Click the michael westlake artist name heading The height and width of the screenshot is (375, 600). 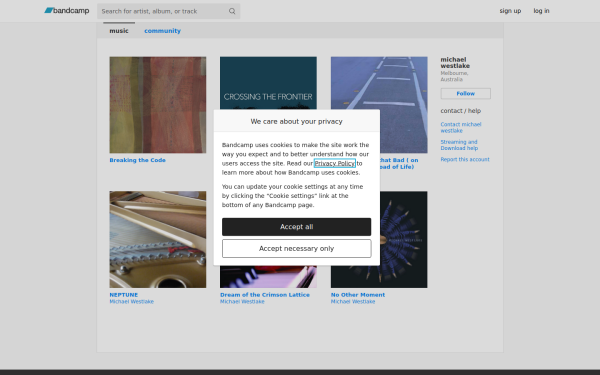(x=455, y=63)
